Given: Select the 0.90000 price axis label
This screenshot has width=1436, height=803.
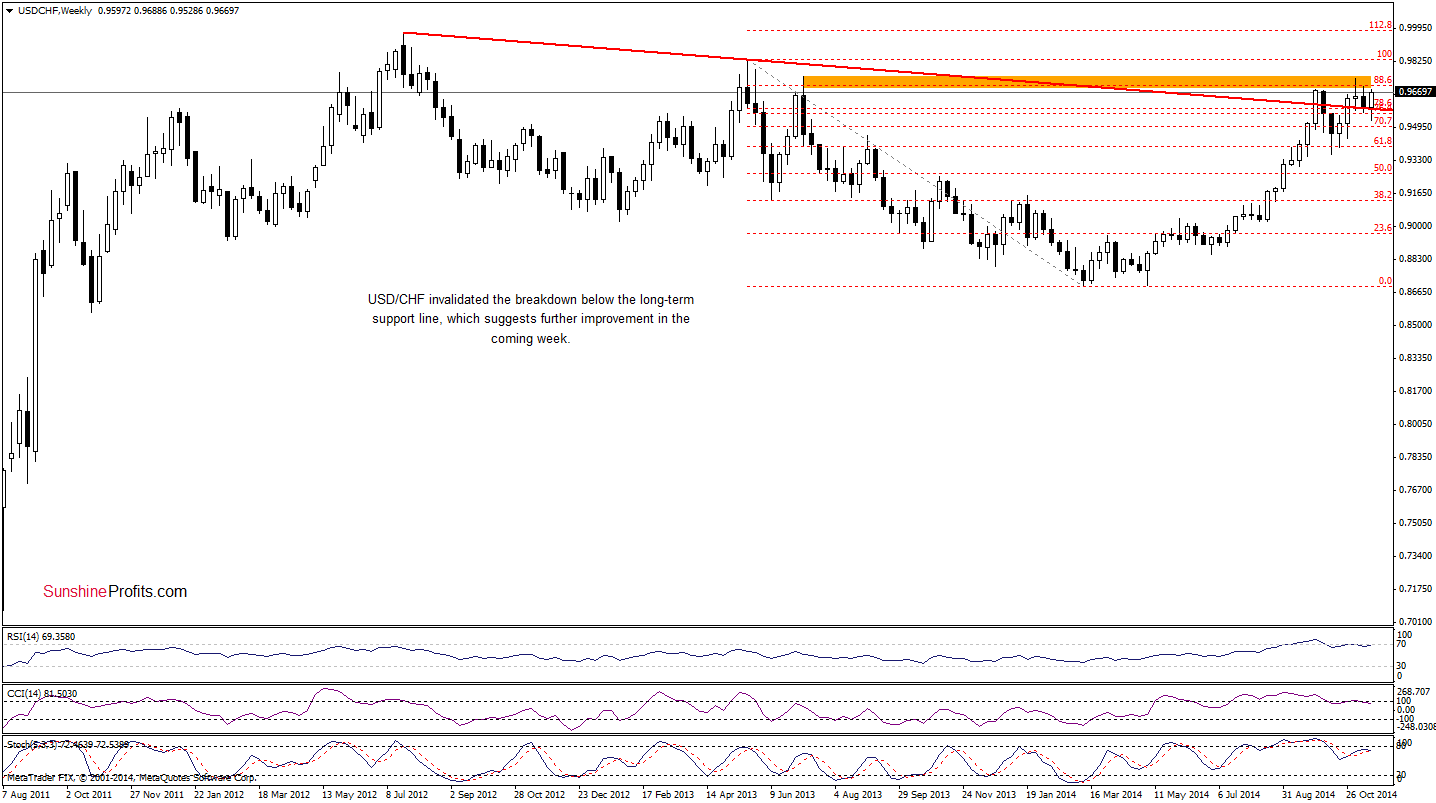Looking at the screenshot, I should (1415, 226).
